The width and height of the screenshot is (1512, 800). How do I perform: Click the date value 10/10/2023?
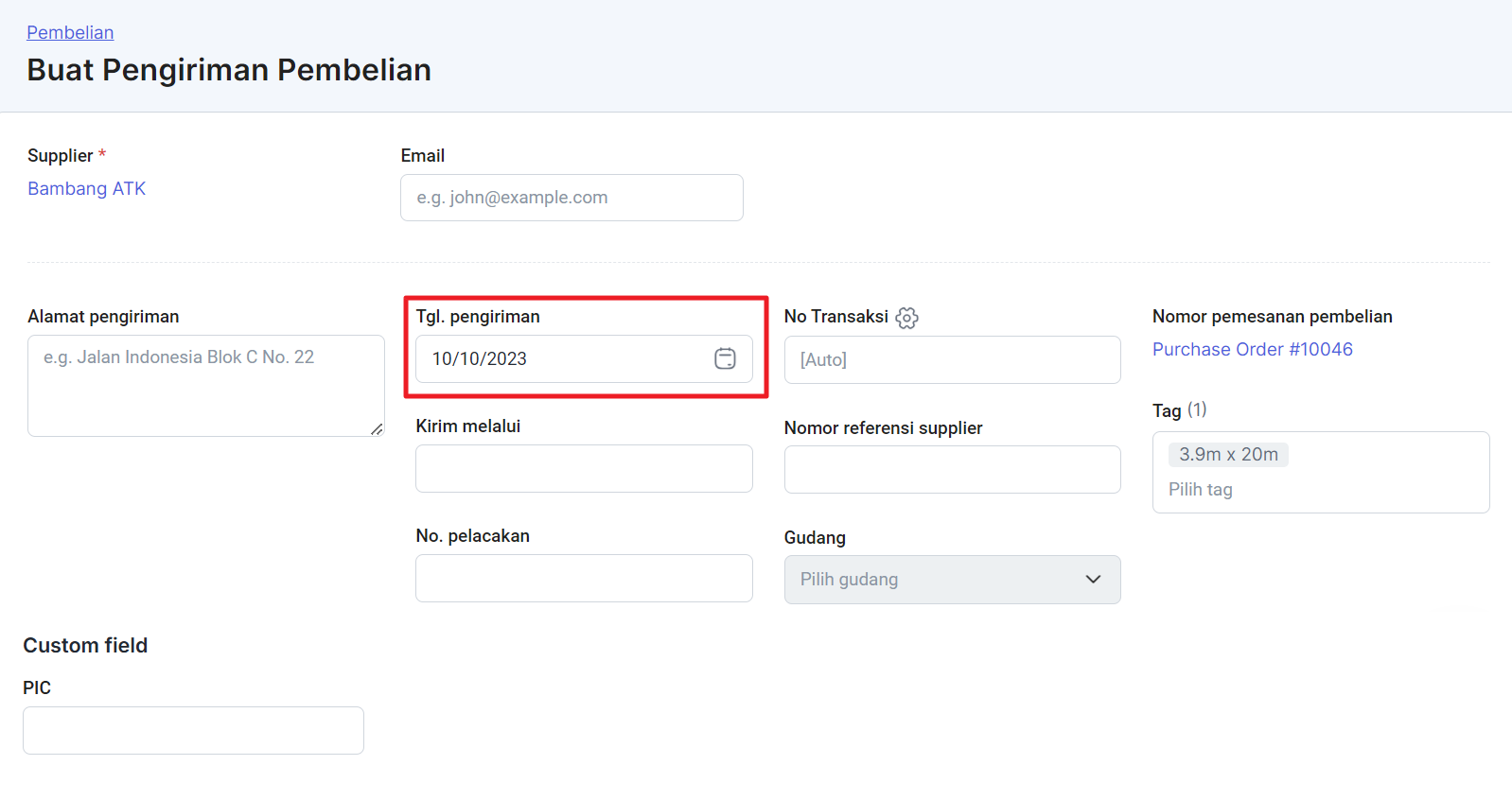tap(480, 359)
